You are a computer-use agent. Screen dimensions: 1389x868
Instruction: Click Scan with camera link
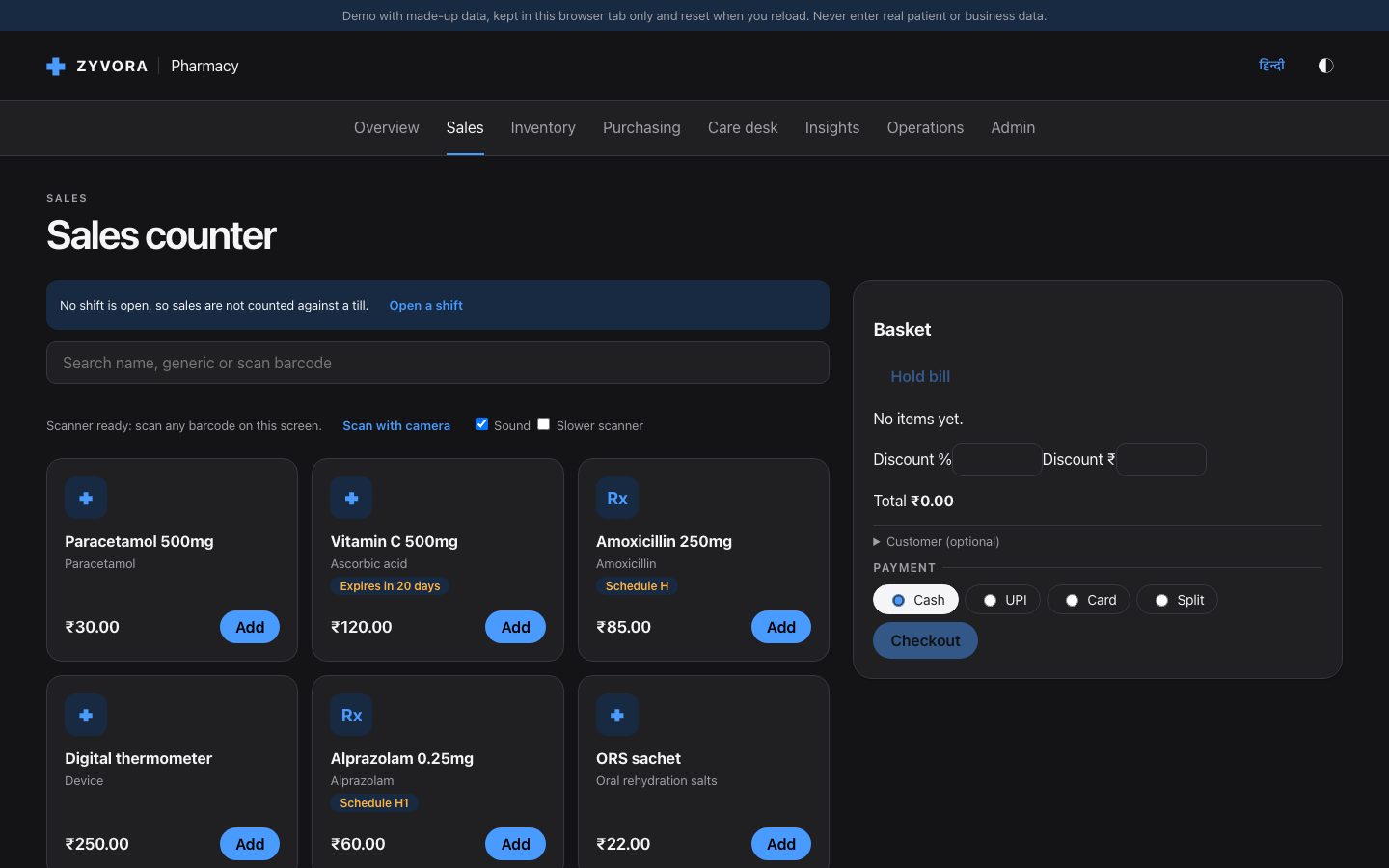pyautogui.click(x=396, y=425)
